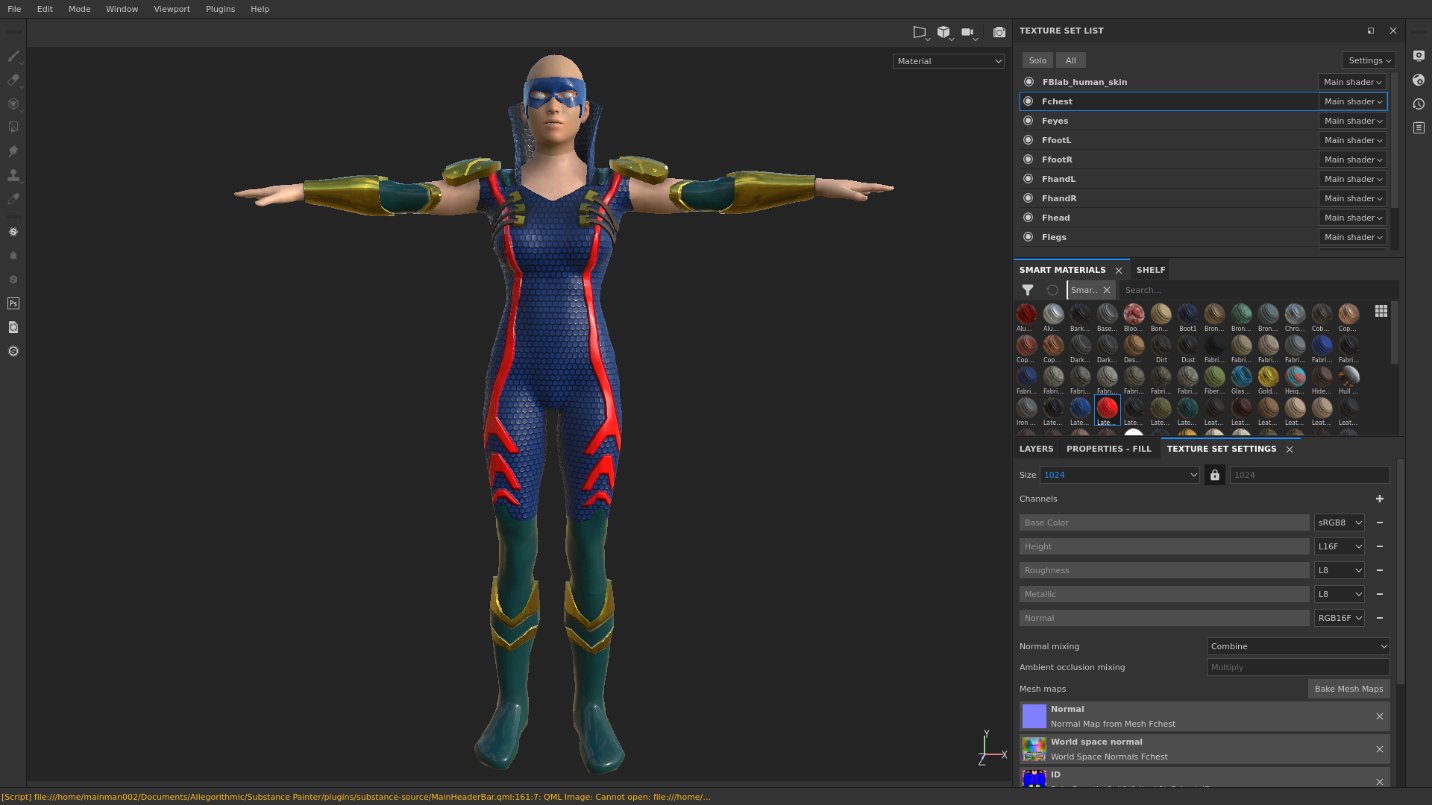Click the Solo button
The height and width of the screenshot is (805, 1432).
coord(1038,60)
